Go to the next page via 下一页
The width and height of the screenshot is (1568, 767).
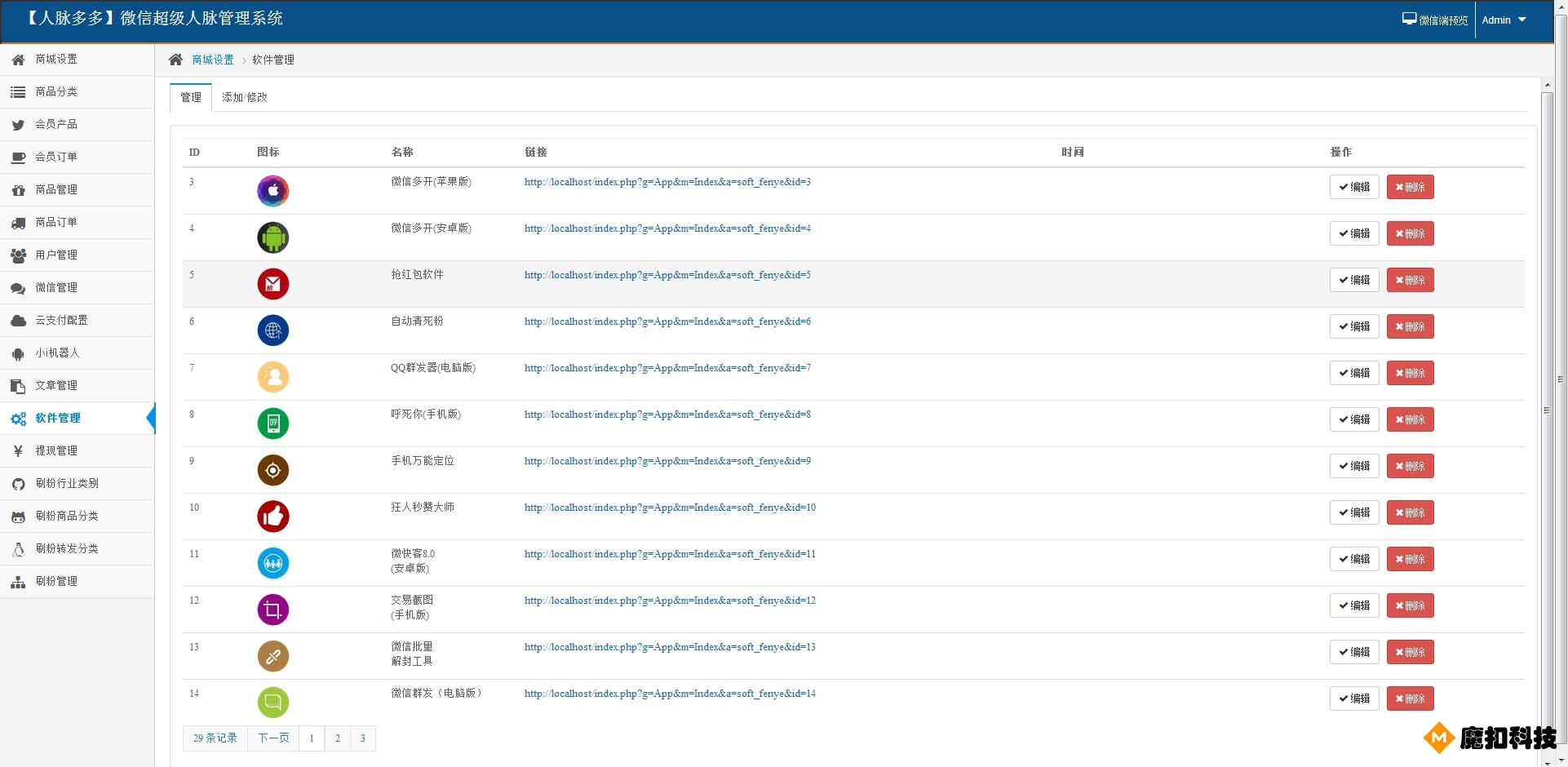pos(273,738)
